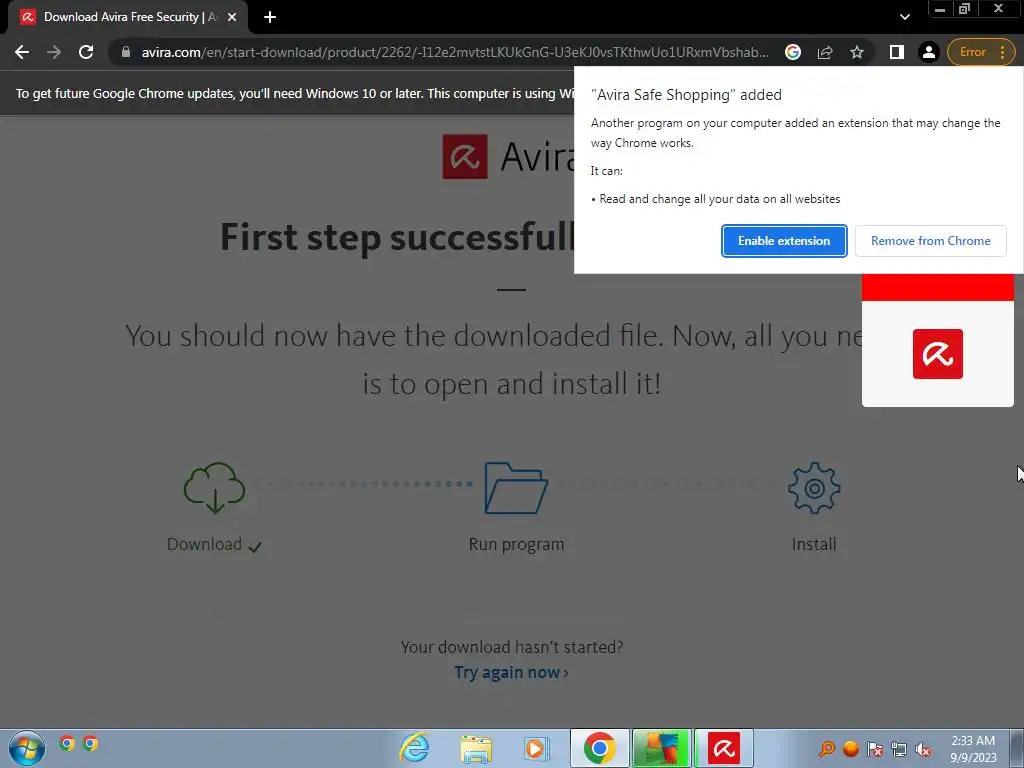Image resolution: width=1024 pixels, height=768 pixels.
Task: Open first pinned Chrome quick-launch icon
Action: 67,743
